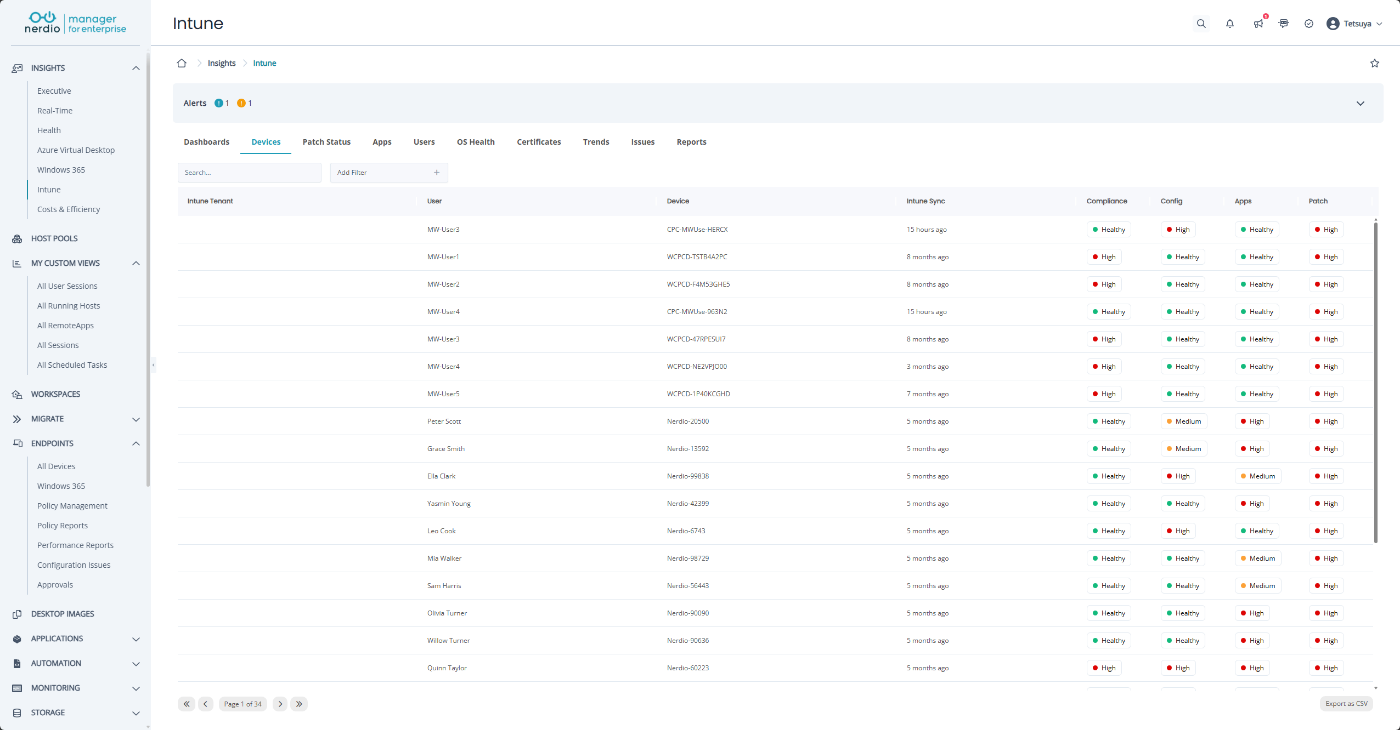Click the Automation sidebar icon
1400x730 pixels.
click(x=17, y=663)
